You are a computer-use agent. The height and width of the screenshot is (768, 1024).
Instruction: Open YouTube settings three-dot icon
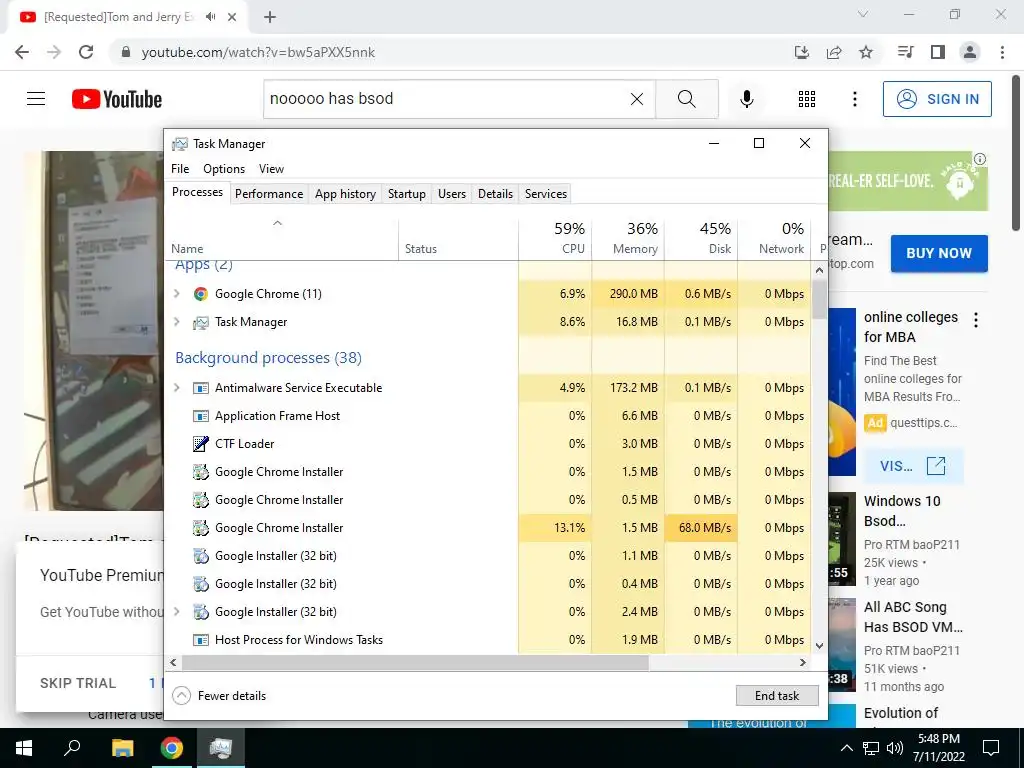click(x=854, y=99)
